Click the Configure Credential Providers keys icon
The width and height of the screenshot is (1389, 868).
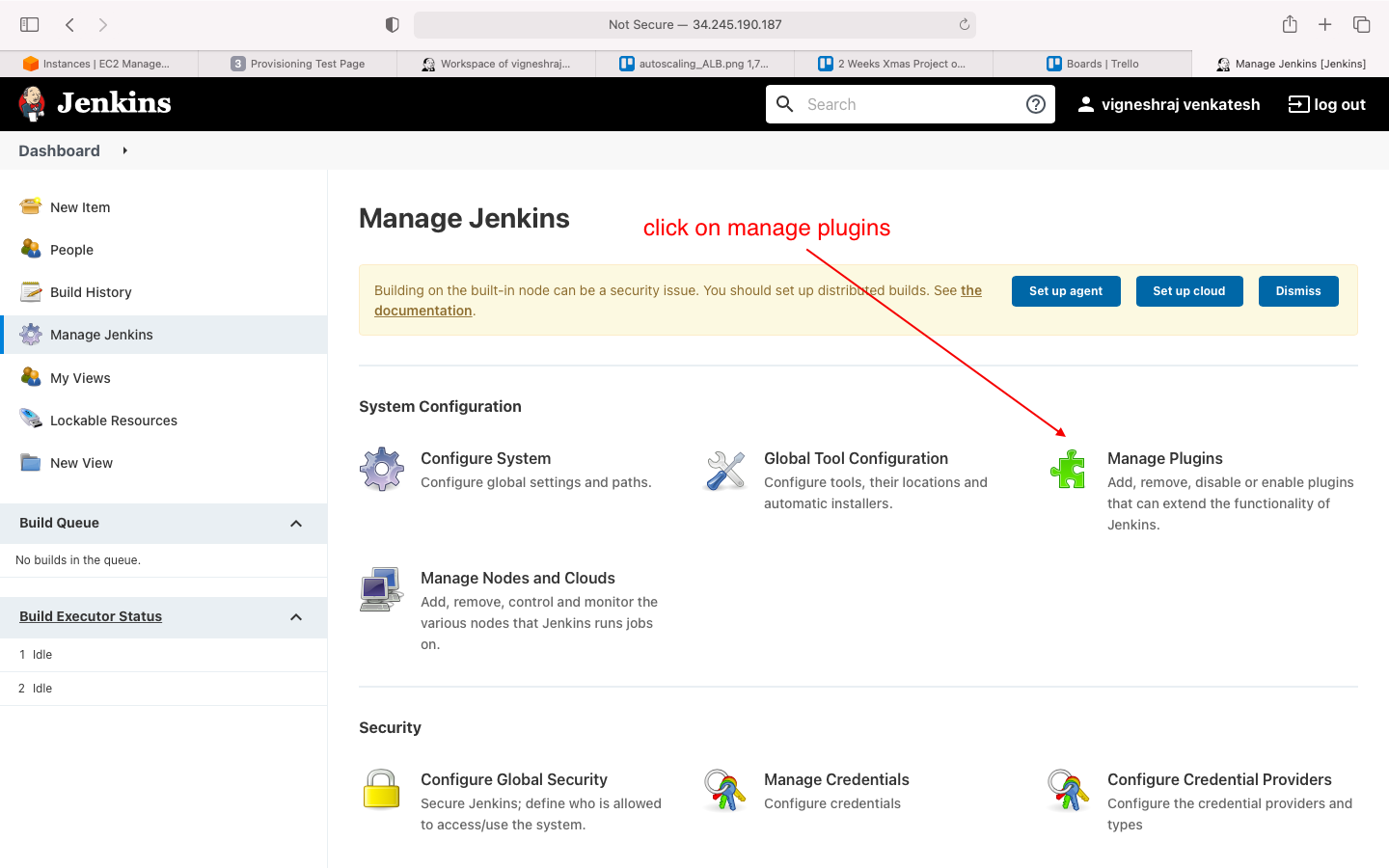click(1068, 790)
